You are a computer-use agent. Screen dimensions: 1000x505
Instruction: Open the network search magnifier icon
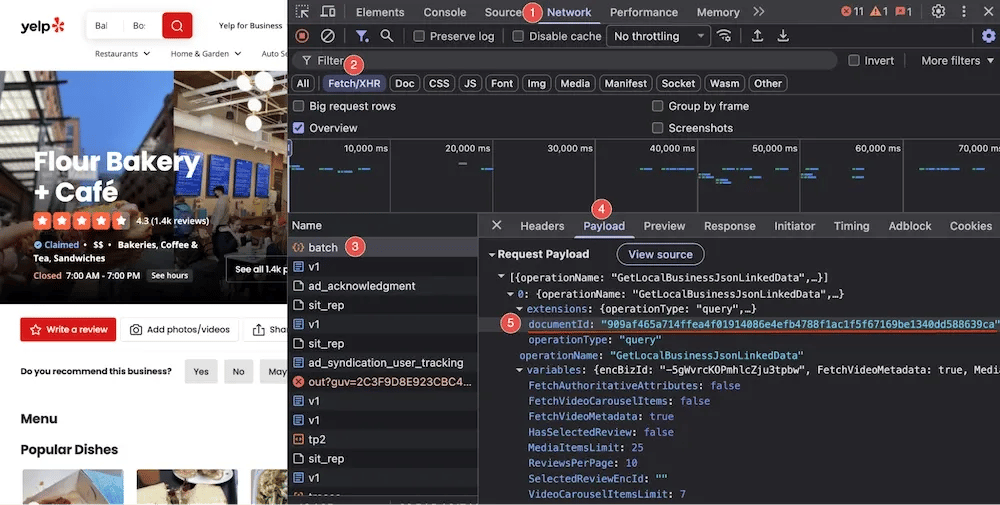click(x=386, y=36)
